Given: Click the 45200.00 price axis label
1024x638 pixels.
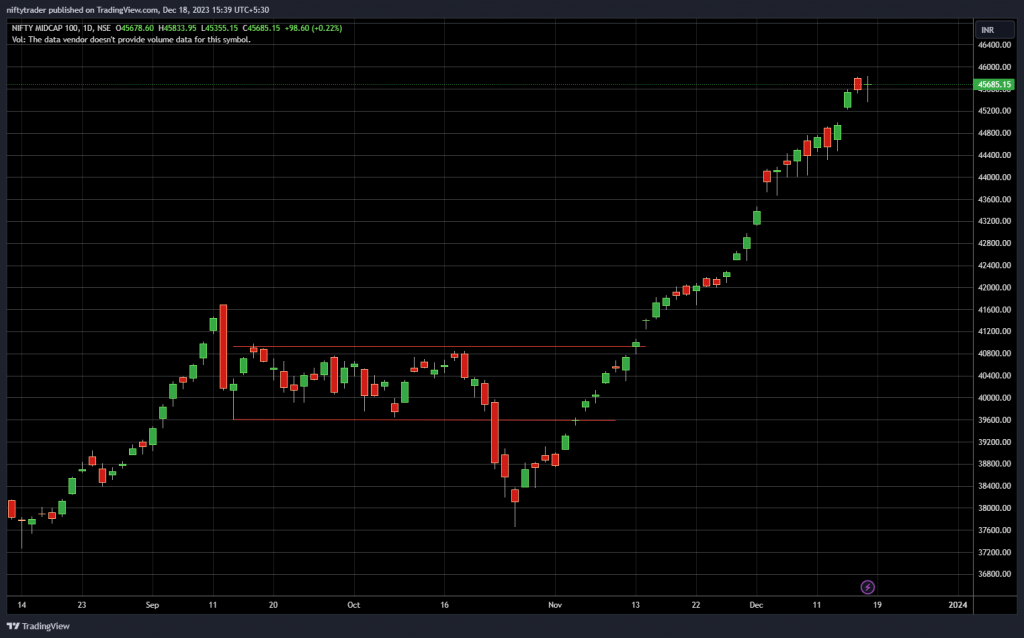Looking at the screenshot, I should 995,111.
